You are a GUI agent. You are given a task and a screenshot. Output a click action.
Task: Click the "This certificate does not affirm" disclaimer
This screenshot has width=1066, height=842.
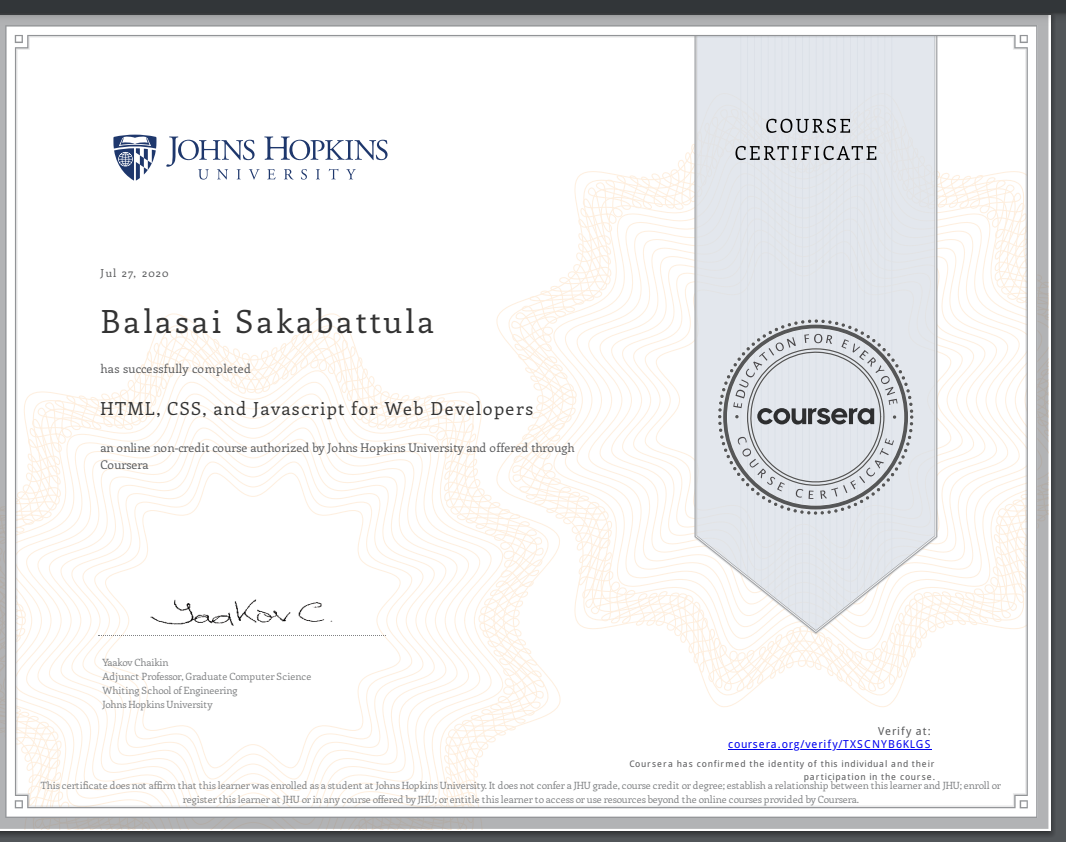pyautogui.click(x=521, y=792)
